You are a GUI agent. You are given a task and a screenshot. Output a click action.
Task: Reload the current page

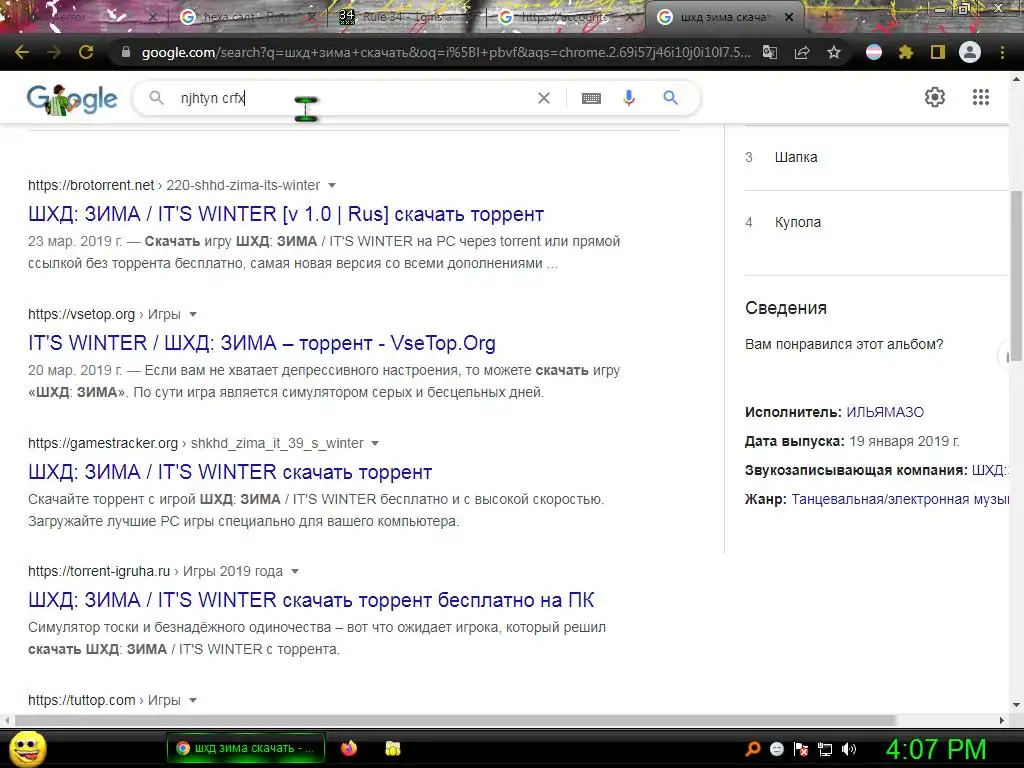(86, 52)
